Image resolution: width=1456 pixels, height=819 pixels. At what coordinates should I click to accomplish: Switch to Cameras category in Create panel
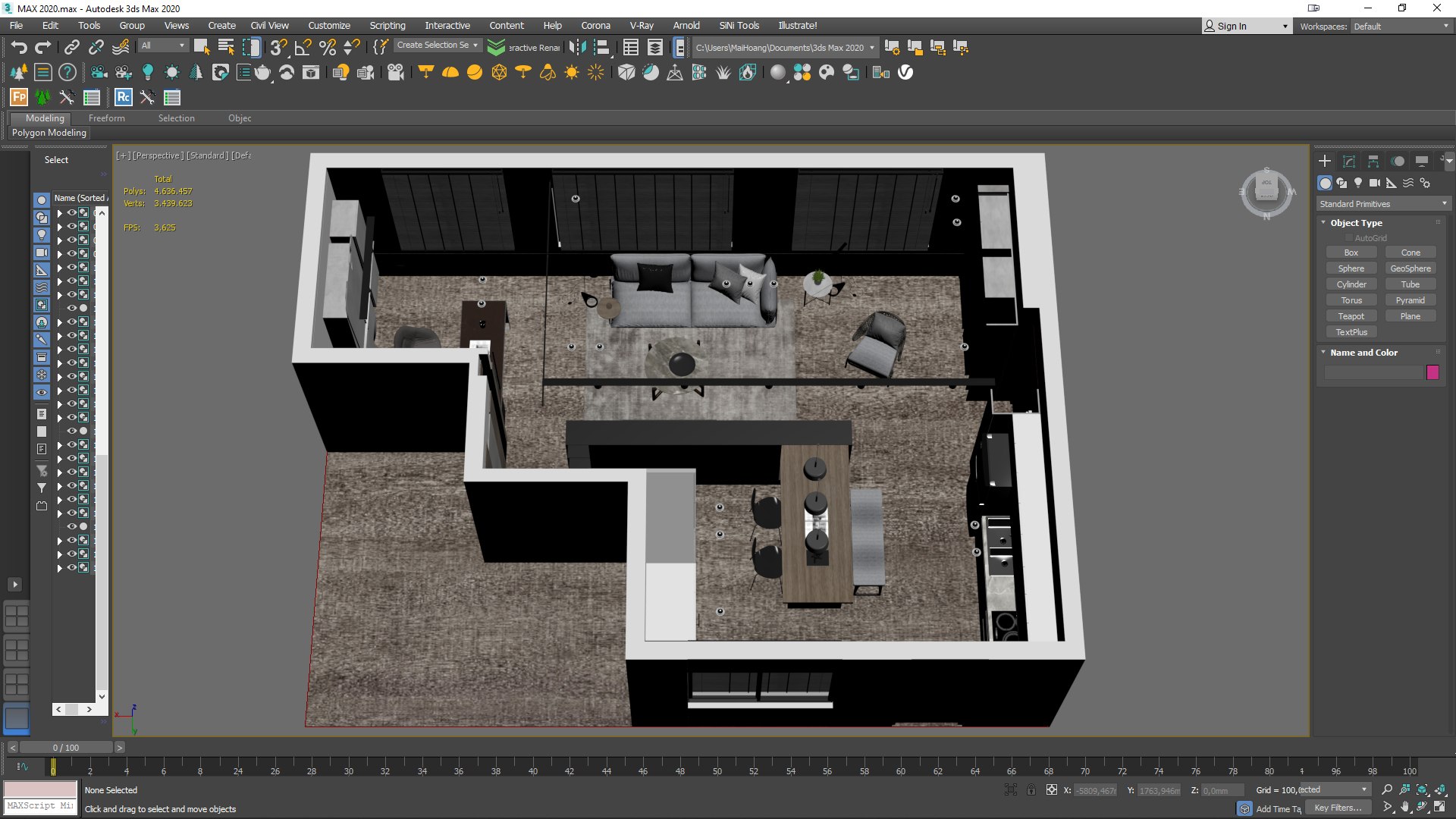1375,183
